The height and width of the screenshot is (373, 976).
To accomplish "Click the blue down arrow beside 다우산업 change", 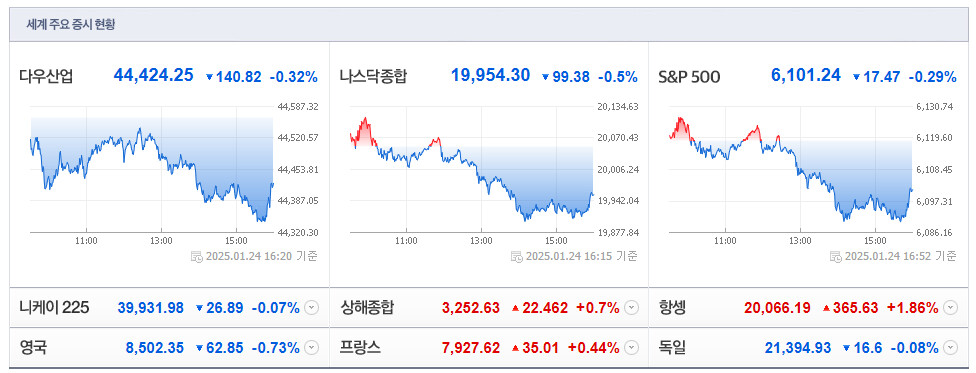I will [209, 77].
